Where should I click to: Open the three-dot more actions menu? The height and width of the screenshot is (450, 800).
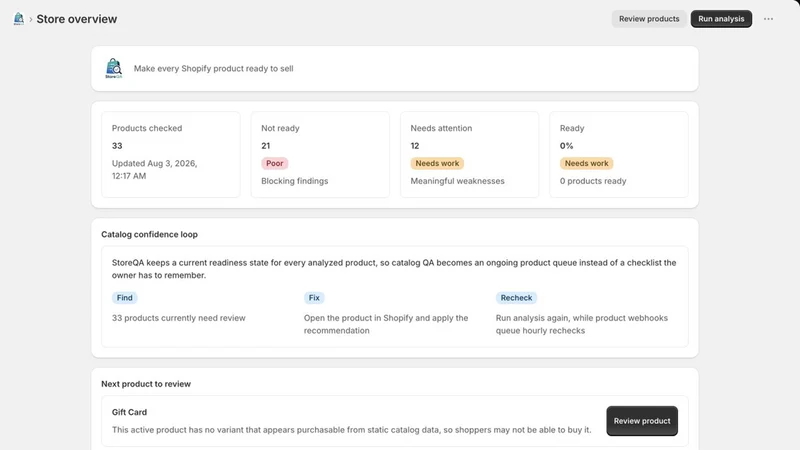point(768,19)
